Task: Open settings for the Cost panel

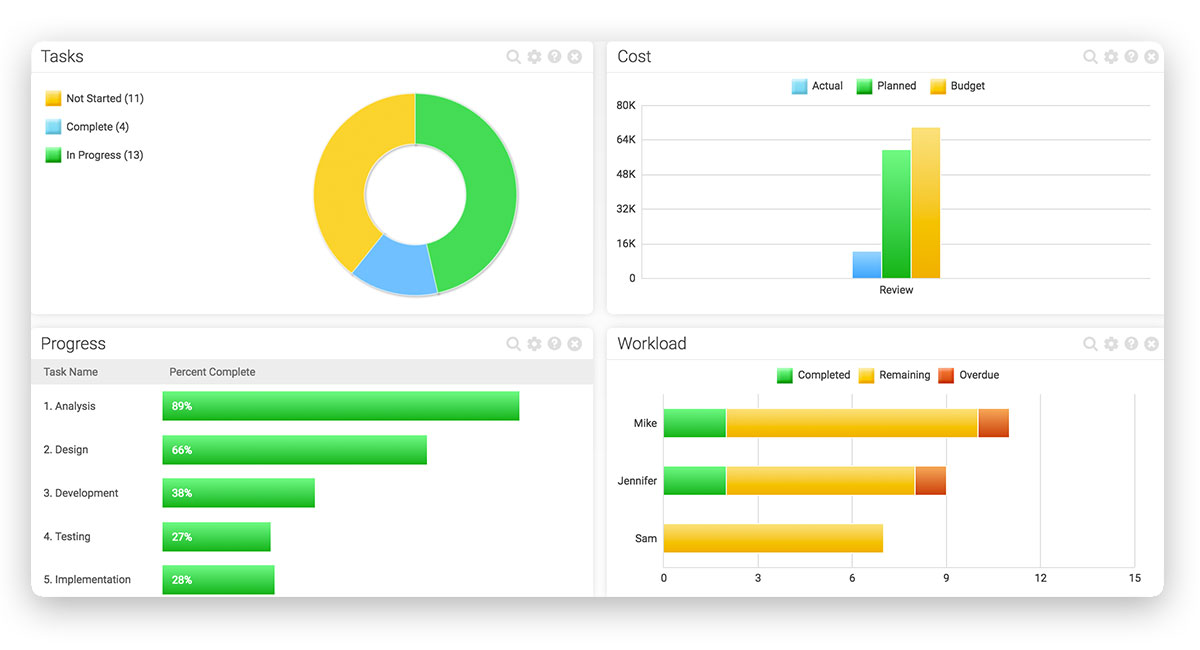Action: tap(1111, 57)
